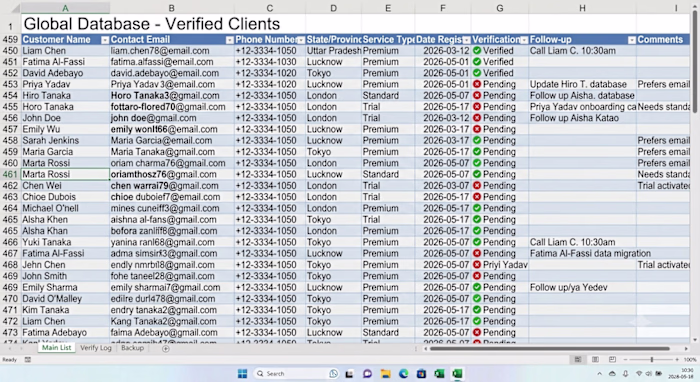
Task: Select row header 450
Action: pyautogui.click(x=10, y=51)
